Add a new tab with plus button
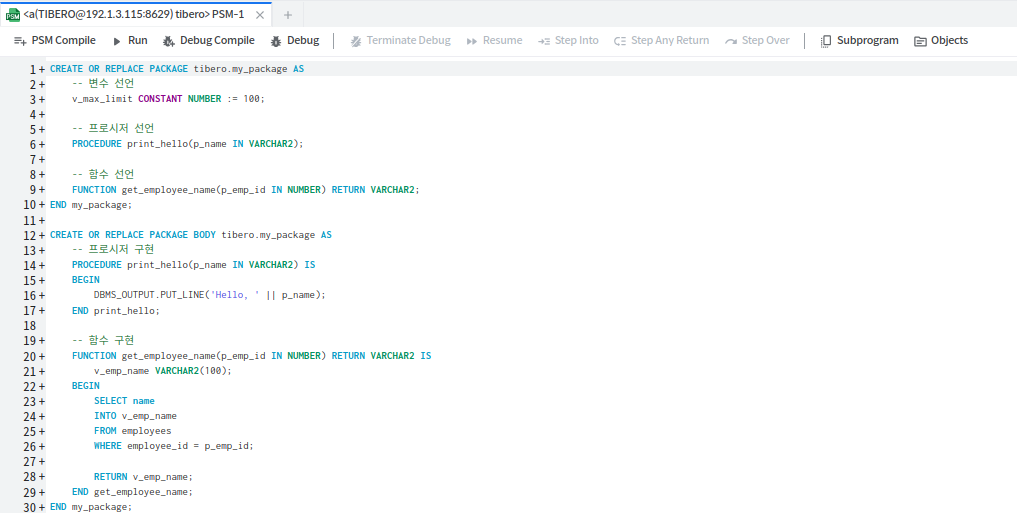This screenshot has width=1017, height=513. point(288,15)
